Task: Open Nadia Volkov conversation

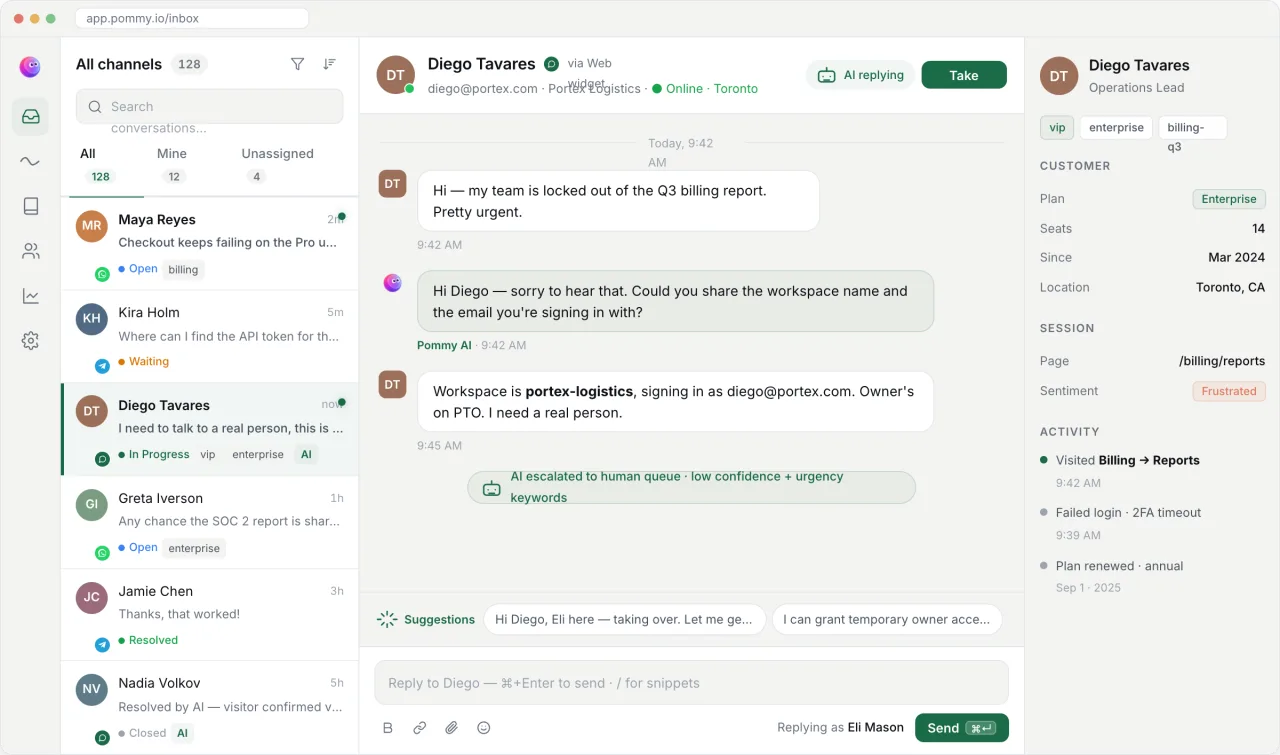Action: (209, 708)
